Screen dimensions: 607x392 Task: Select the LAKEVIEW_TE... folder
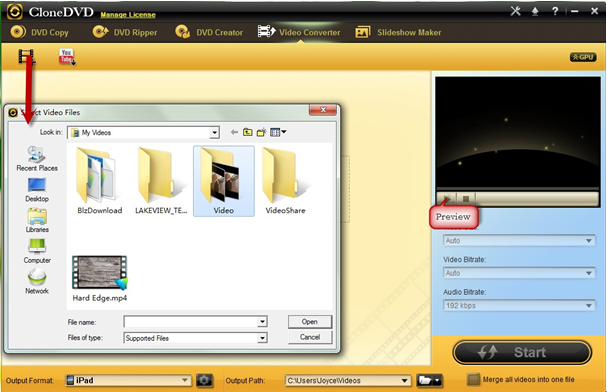point(161,181)
